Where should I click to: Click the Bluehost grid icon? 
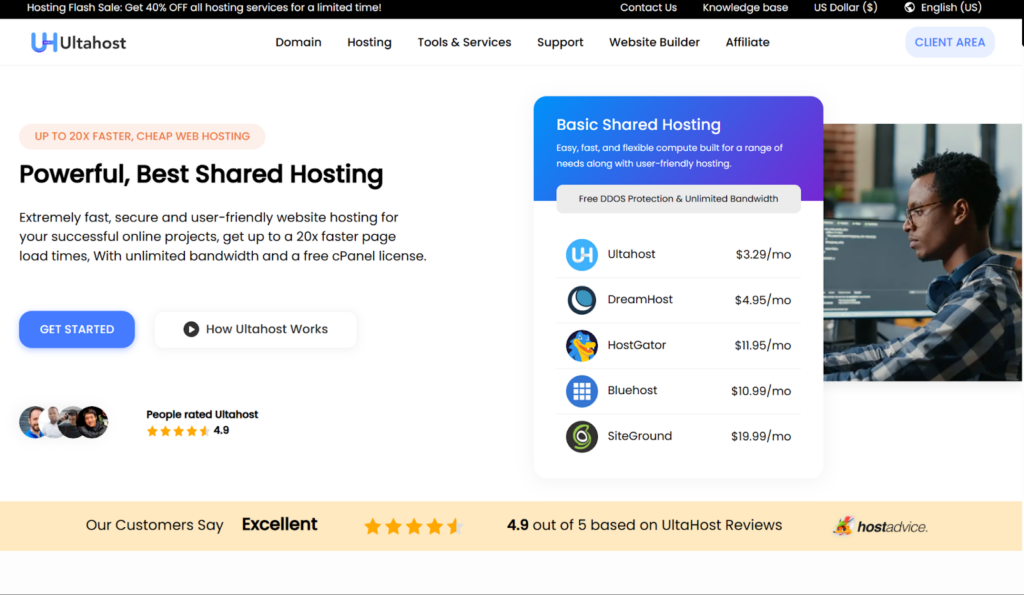pyautogui.click(x=581, y=391)
